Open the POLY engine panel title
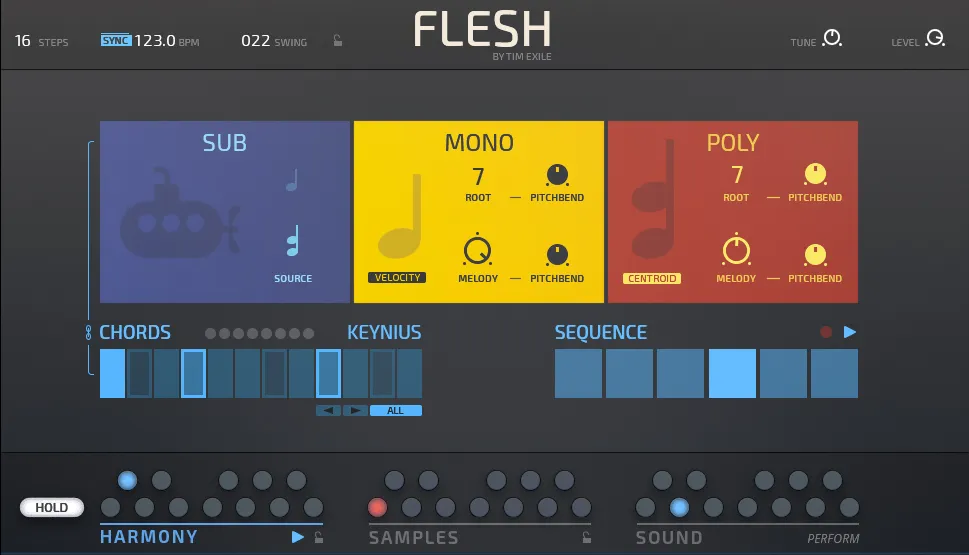969x555 pixels. tap(732, 143)
